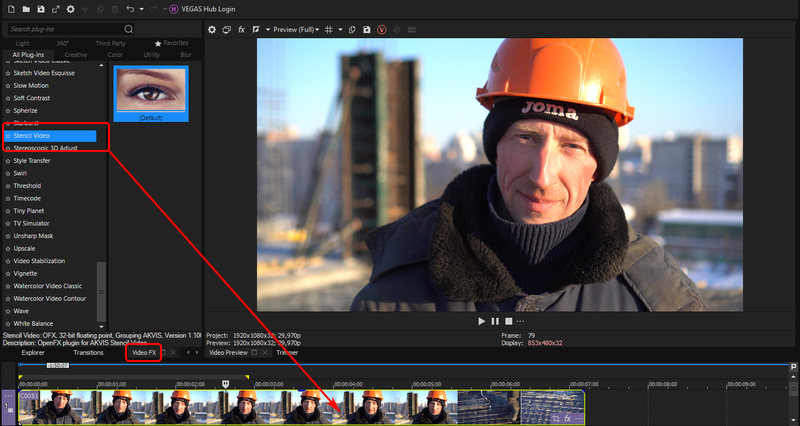Select the White Balance plug-in
Viewport: 800px width, 426px height.
33,323
